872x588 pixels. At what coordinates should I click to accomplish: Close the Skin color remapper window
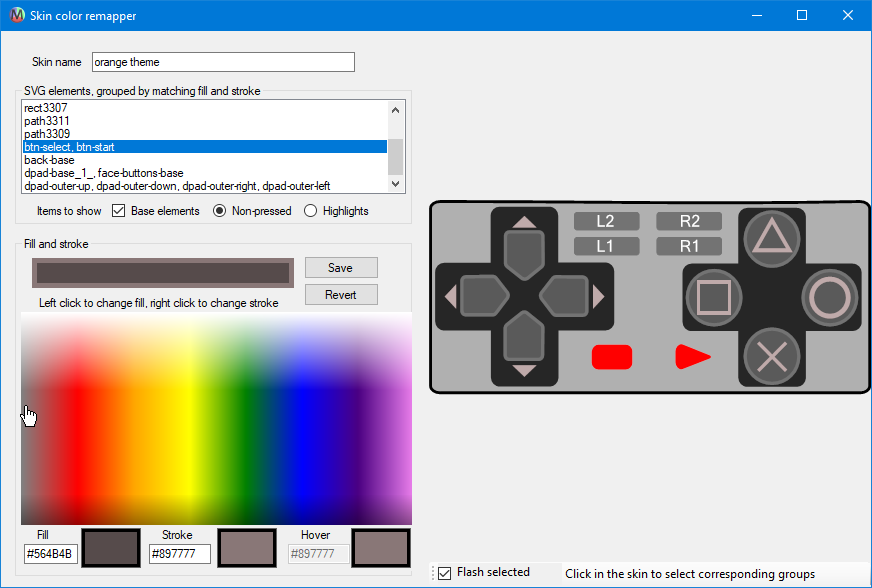[848, 15]
